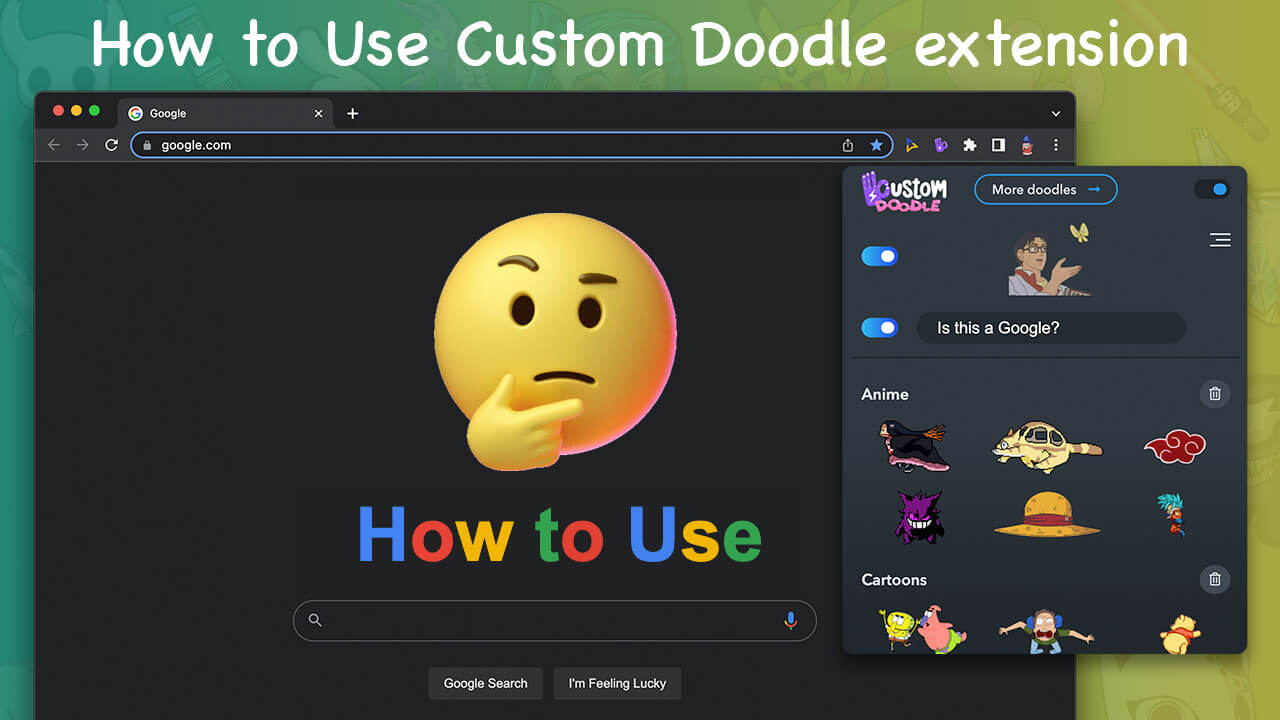Disable the doodle image toggle

pyautogui.click(x=879, y=256)
